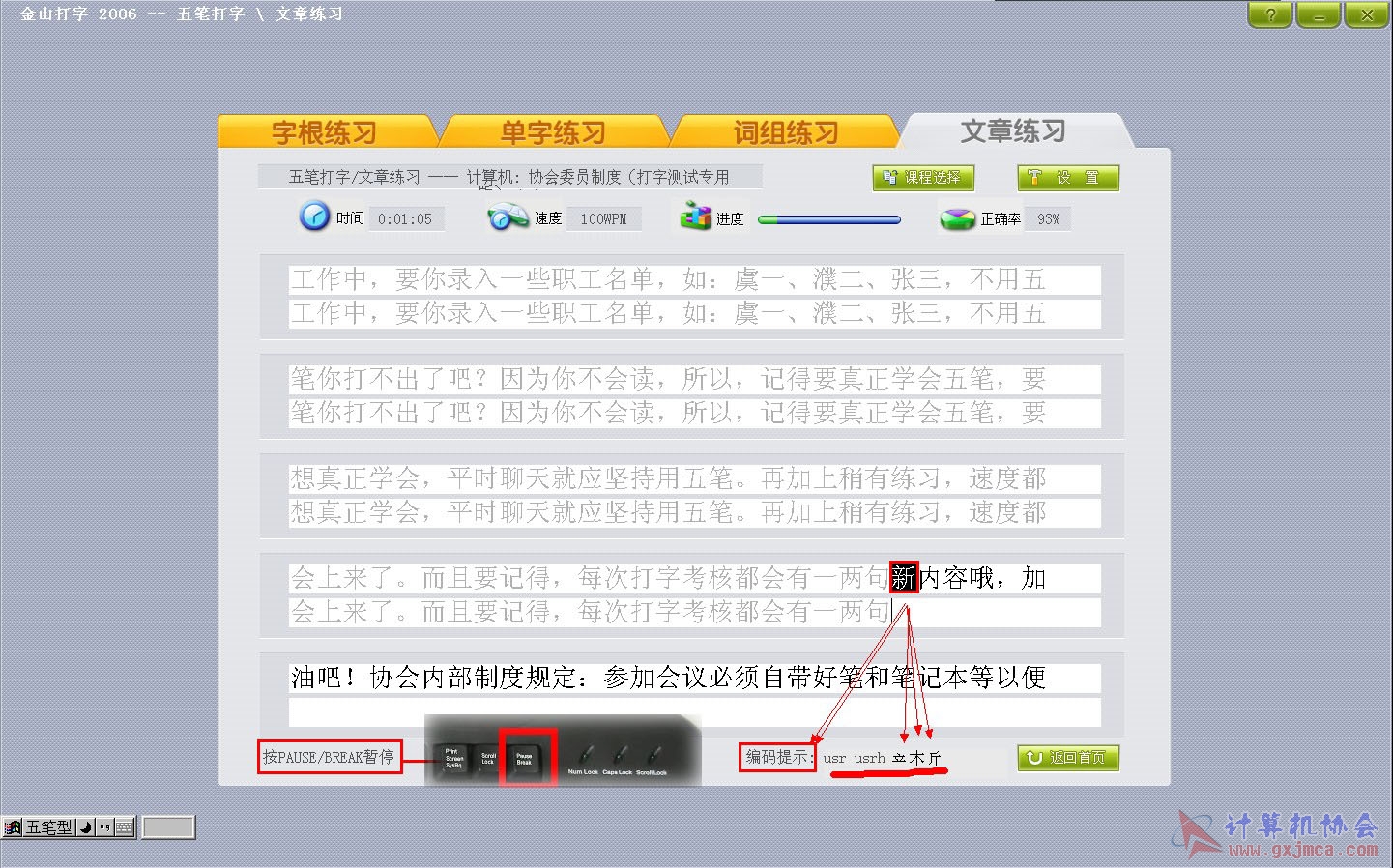Toggle the Chinese punctuation button on IME bar
This screenshot has height=868, width=1393.
[x=104, y=827]
